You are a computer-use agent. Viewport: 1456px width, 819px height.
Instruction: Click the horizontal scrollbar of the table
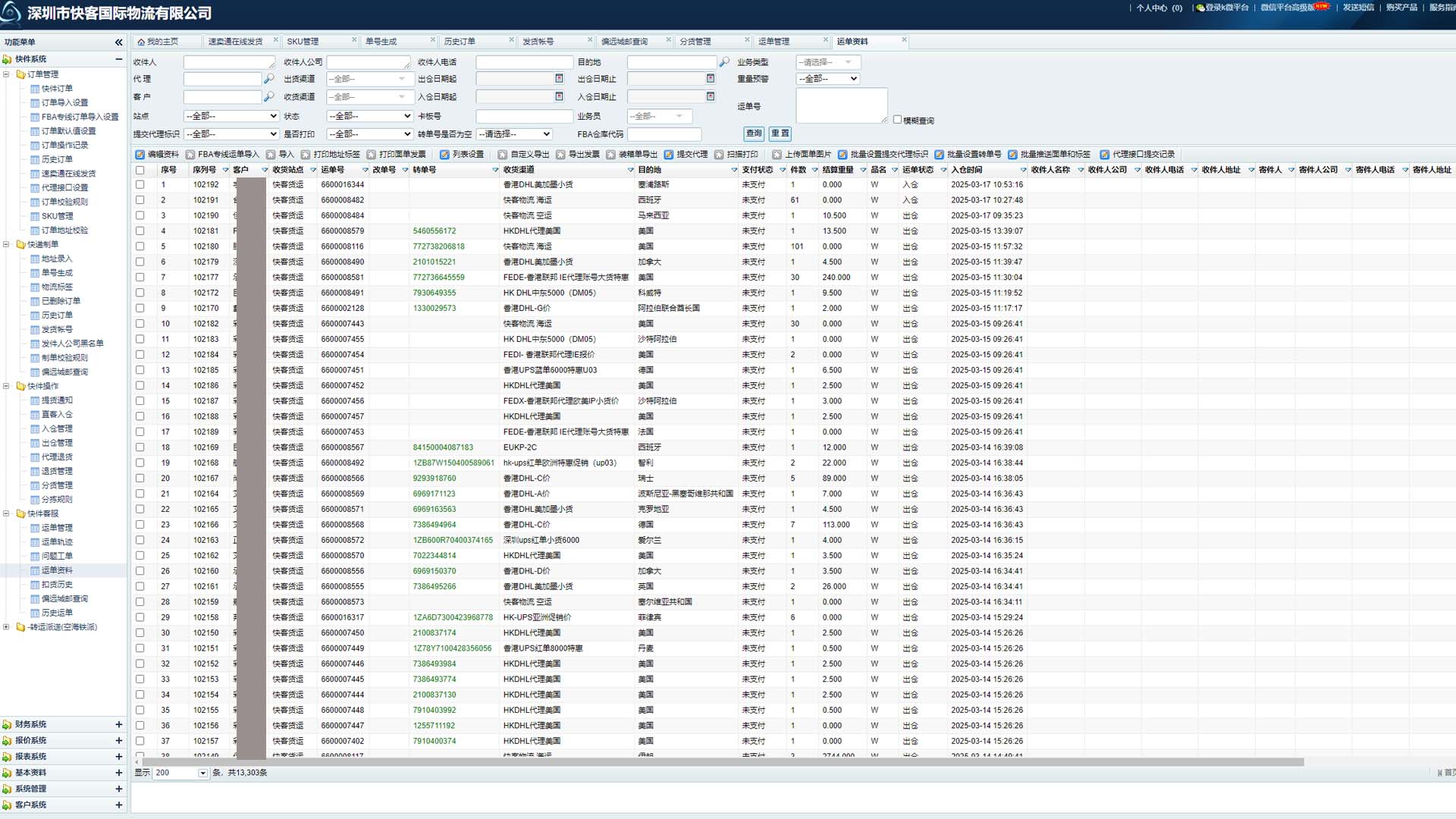[x=723, y=762]
